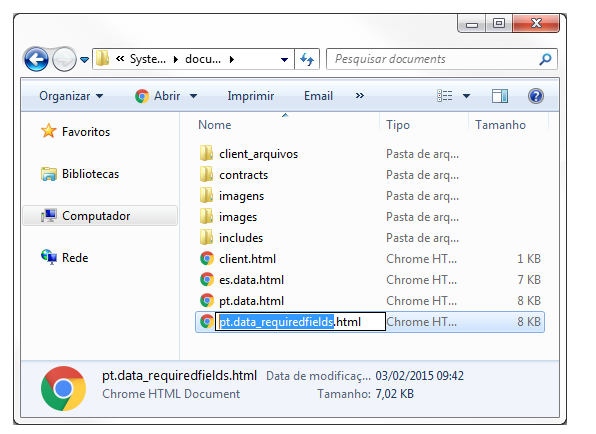This screenshot has height=434, width=596.
Task: Select Rede in the navigation pane
Action: (65, 257)
